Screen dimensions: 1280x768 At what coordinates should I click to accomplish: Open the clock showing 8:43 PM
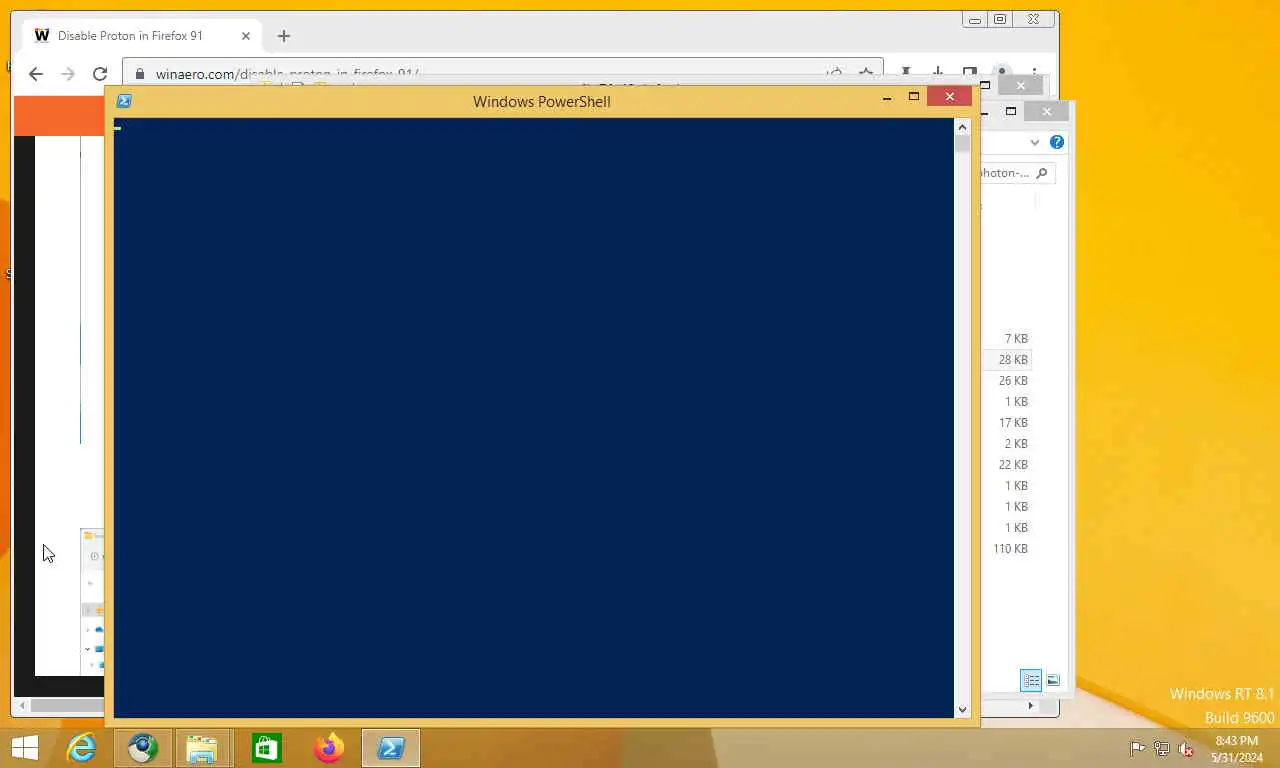[x=1237, y=749]
